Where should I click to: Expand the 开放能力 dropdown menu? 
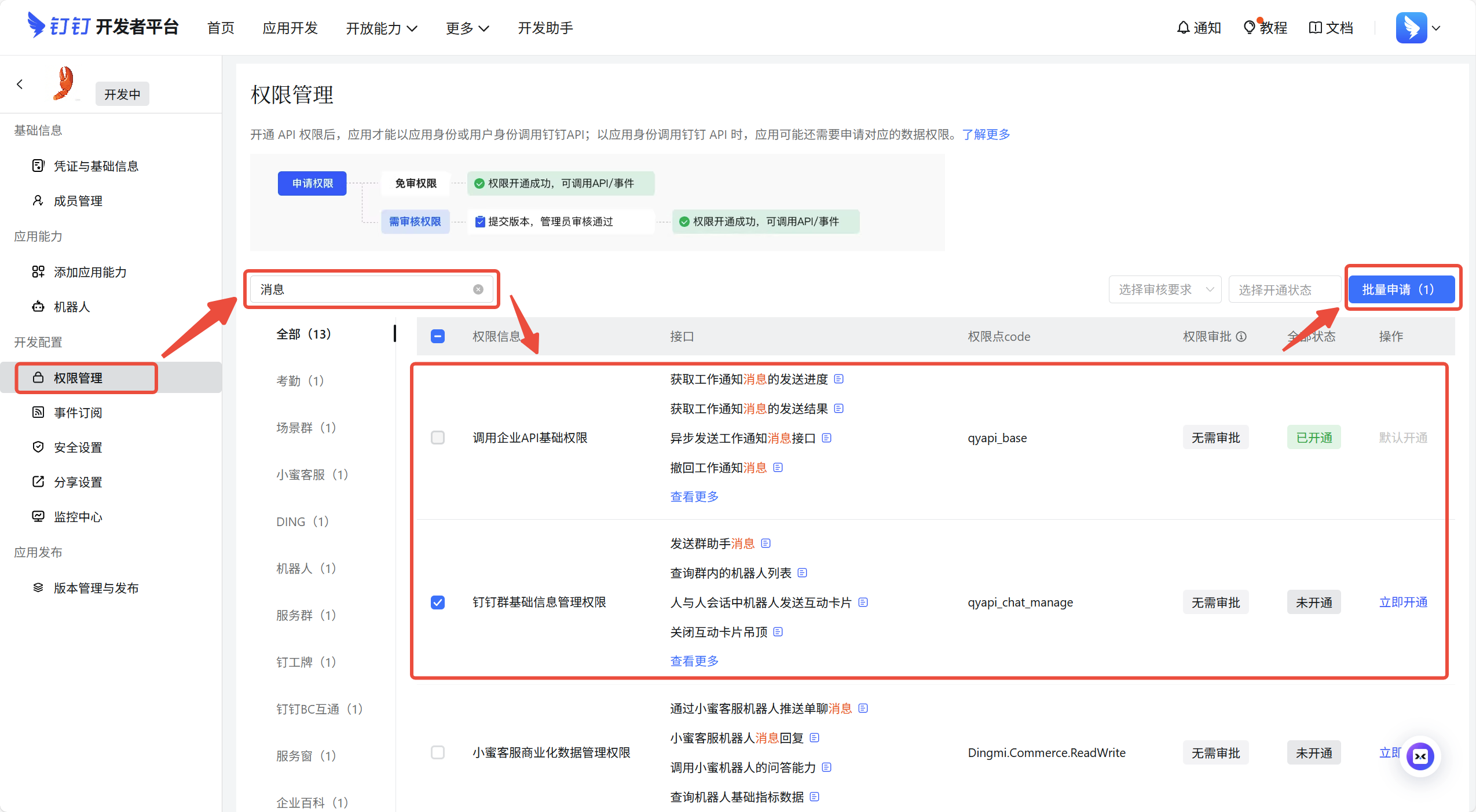click(x=381, y=28)
